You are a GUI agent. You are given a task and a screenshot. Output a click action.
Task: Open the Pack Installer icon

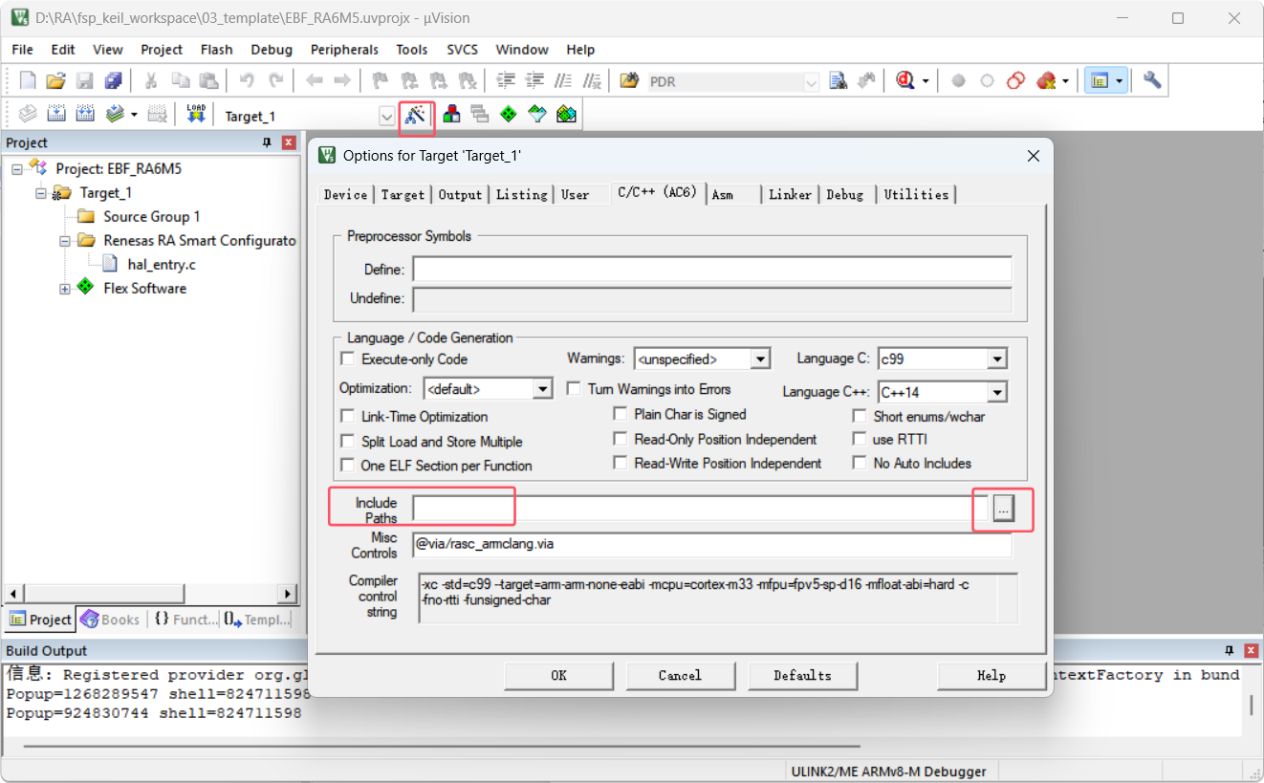coord(566,115)
